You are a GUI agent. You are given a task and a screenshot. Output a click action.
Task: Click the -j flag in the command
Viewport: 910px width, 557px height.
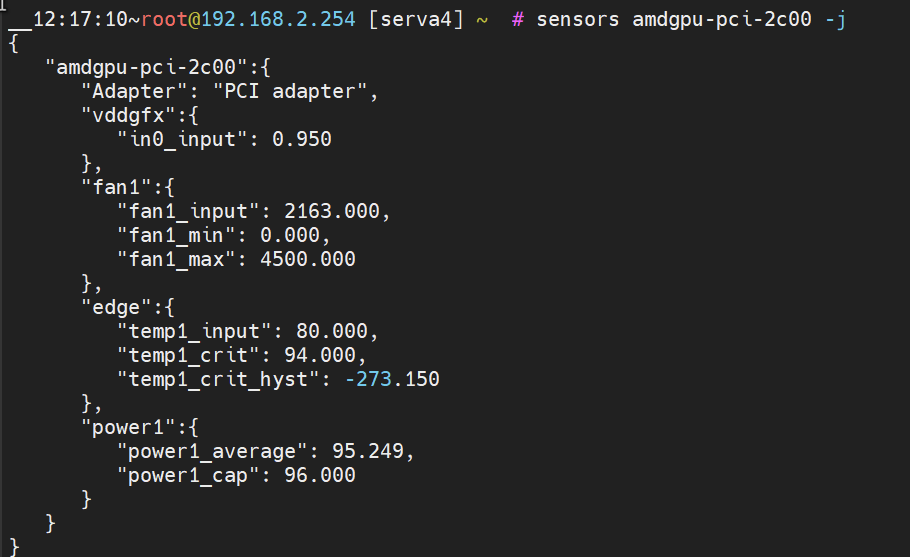(835, 20)
